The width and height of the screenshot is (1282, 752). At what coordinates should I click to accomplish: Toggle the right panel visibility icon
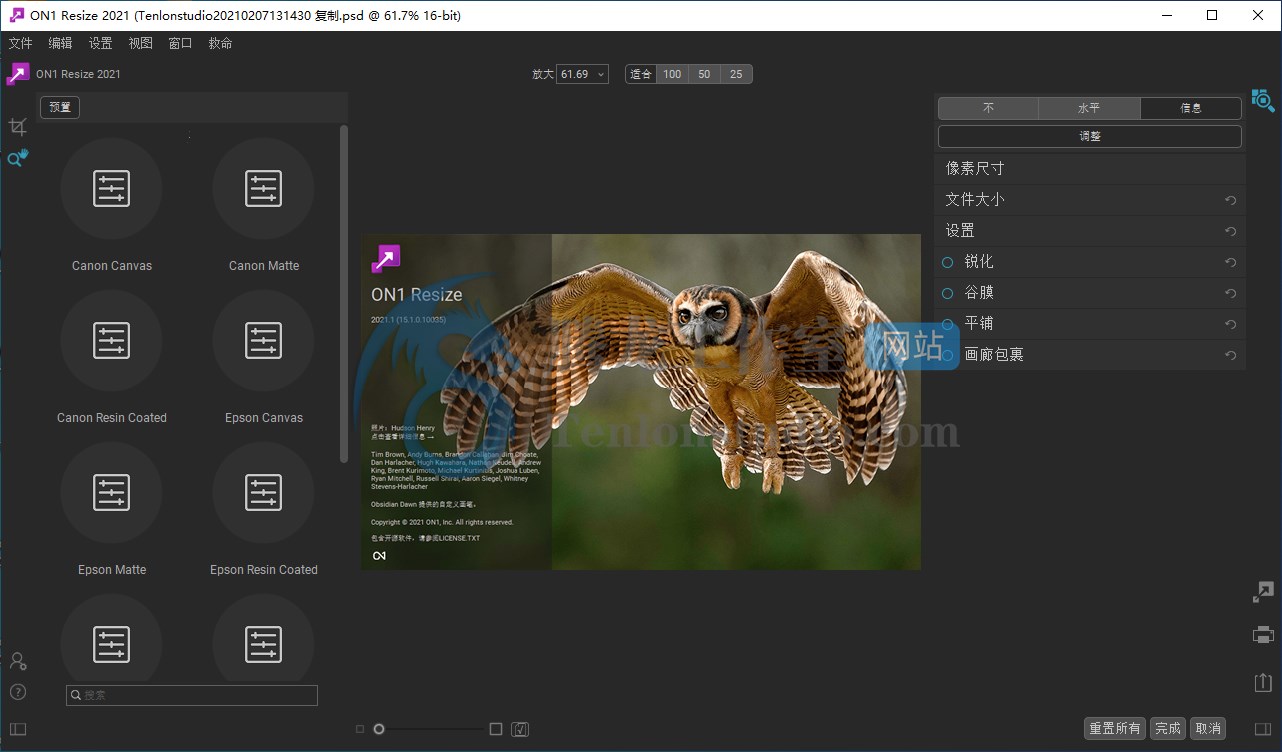[1263, 729]
